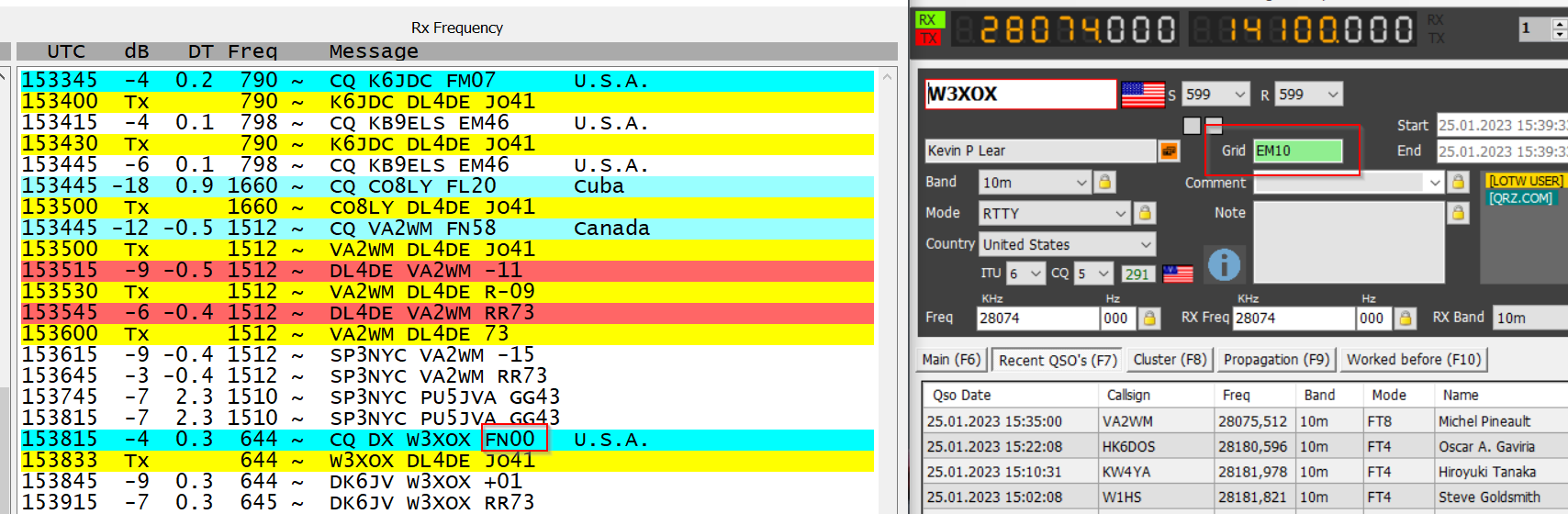Click the first small gray square above Grid
The image size is (1568, 514).
click(1192, 126)
